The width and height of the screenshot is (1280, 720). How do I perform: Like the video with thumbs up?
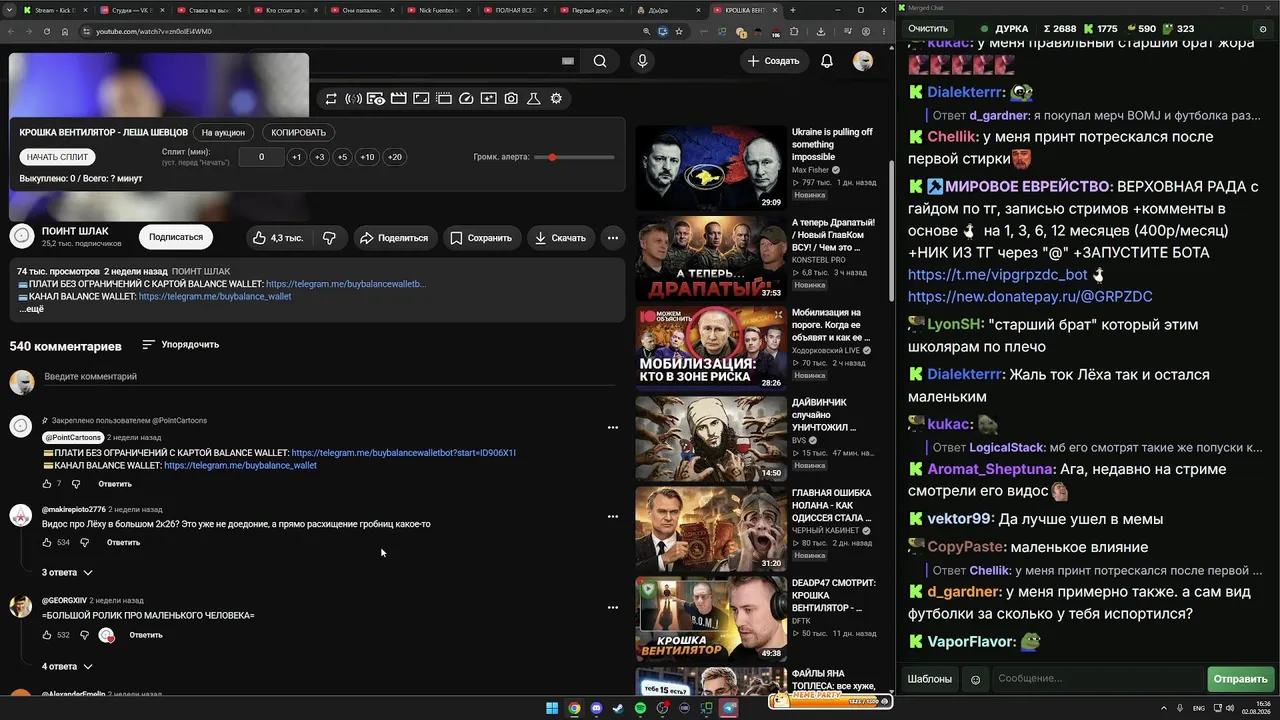(278, 238)
